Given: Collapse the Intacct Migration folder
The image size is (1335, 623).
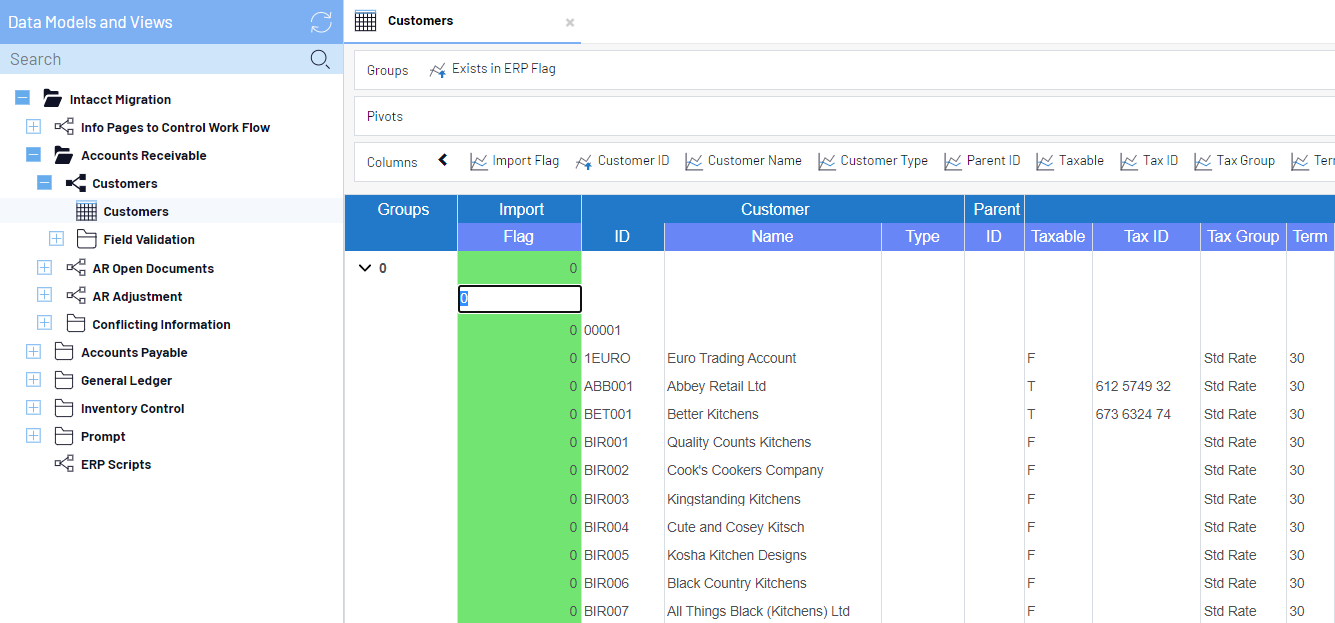Looking at the screenshot, I should (x=22, y=99).
